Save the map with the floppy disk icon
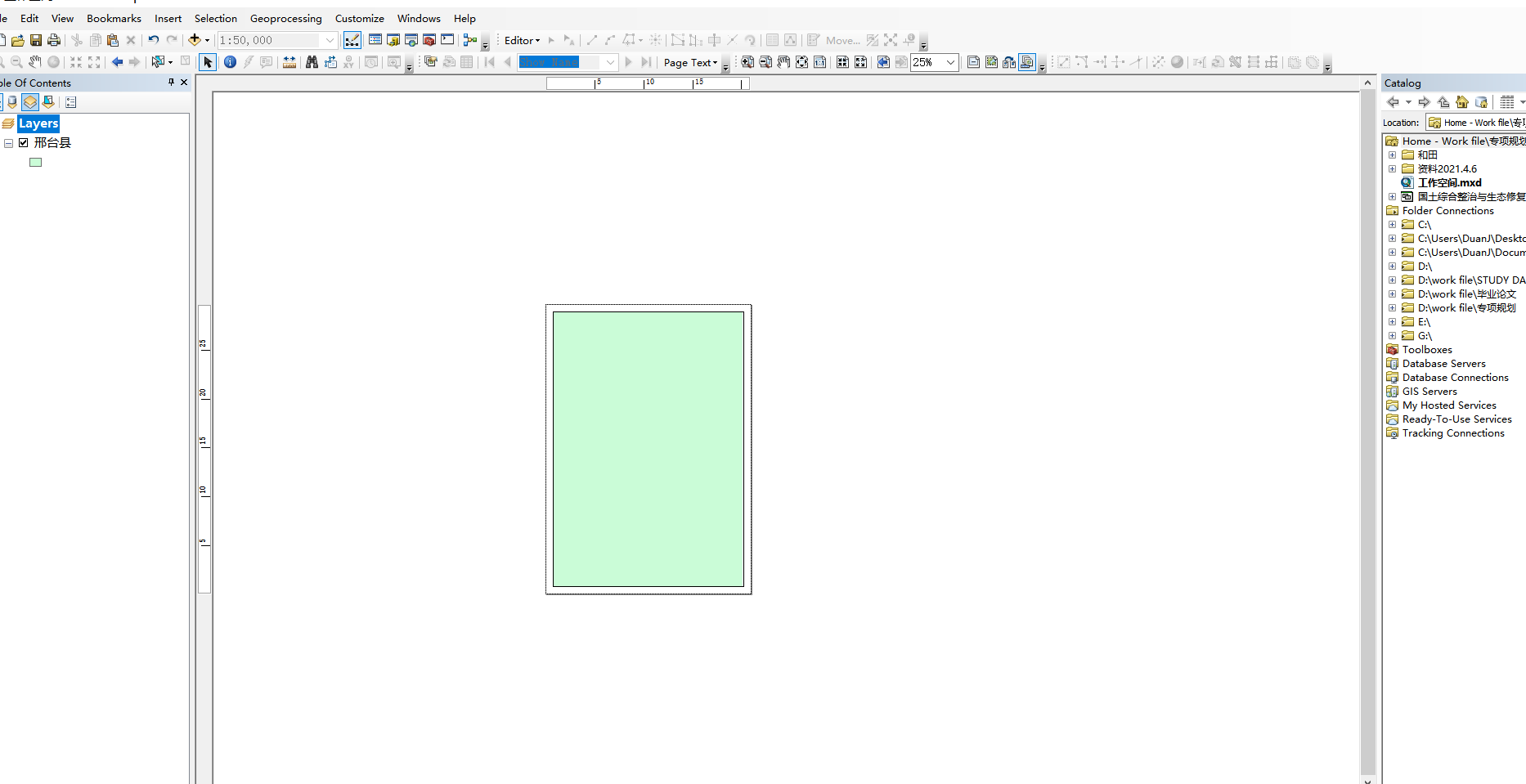The width and height of the screenshot is (1526, 784). click(35, 40)
